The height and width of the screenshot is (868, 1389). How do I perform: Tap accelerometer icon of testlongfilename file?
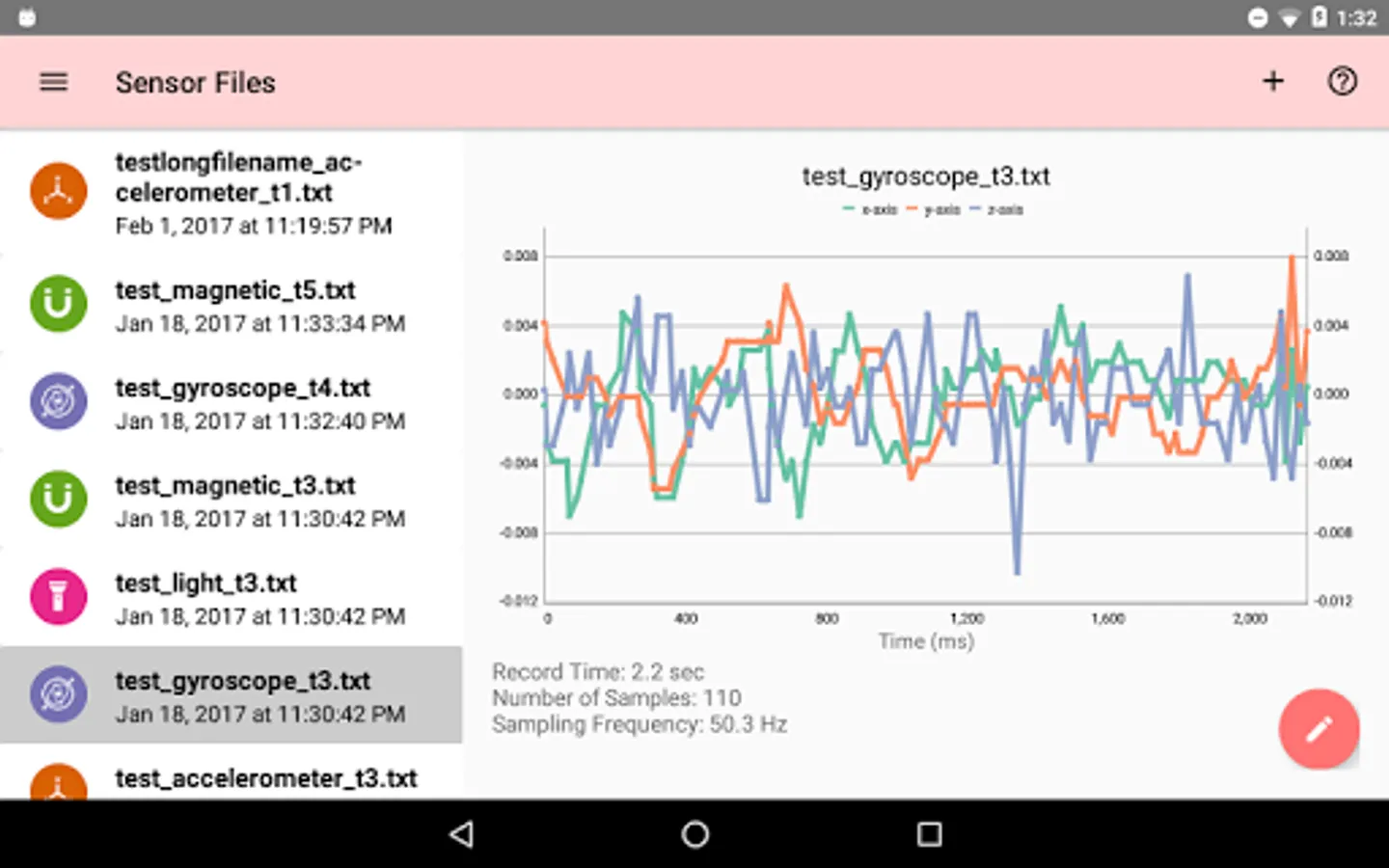[x=58, y=191]
